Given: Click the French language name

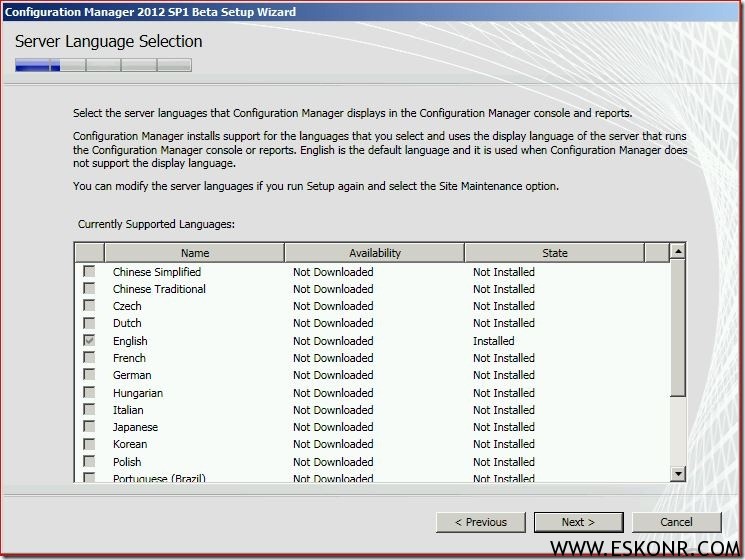Looking at the screenshot, I should pos(129,358).
